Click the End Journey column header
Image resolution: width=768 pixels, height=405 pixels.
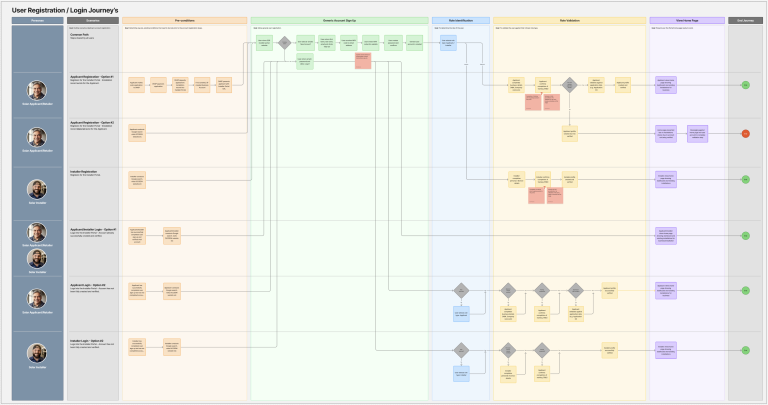745,21
